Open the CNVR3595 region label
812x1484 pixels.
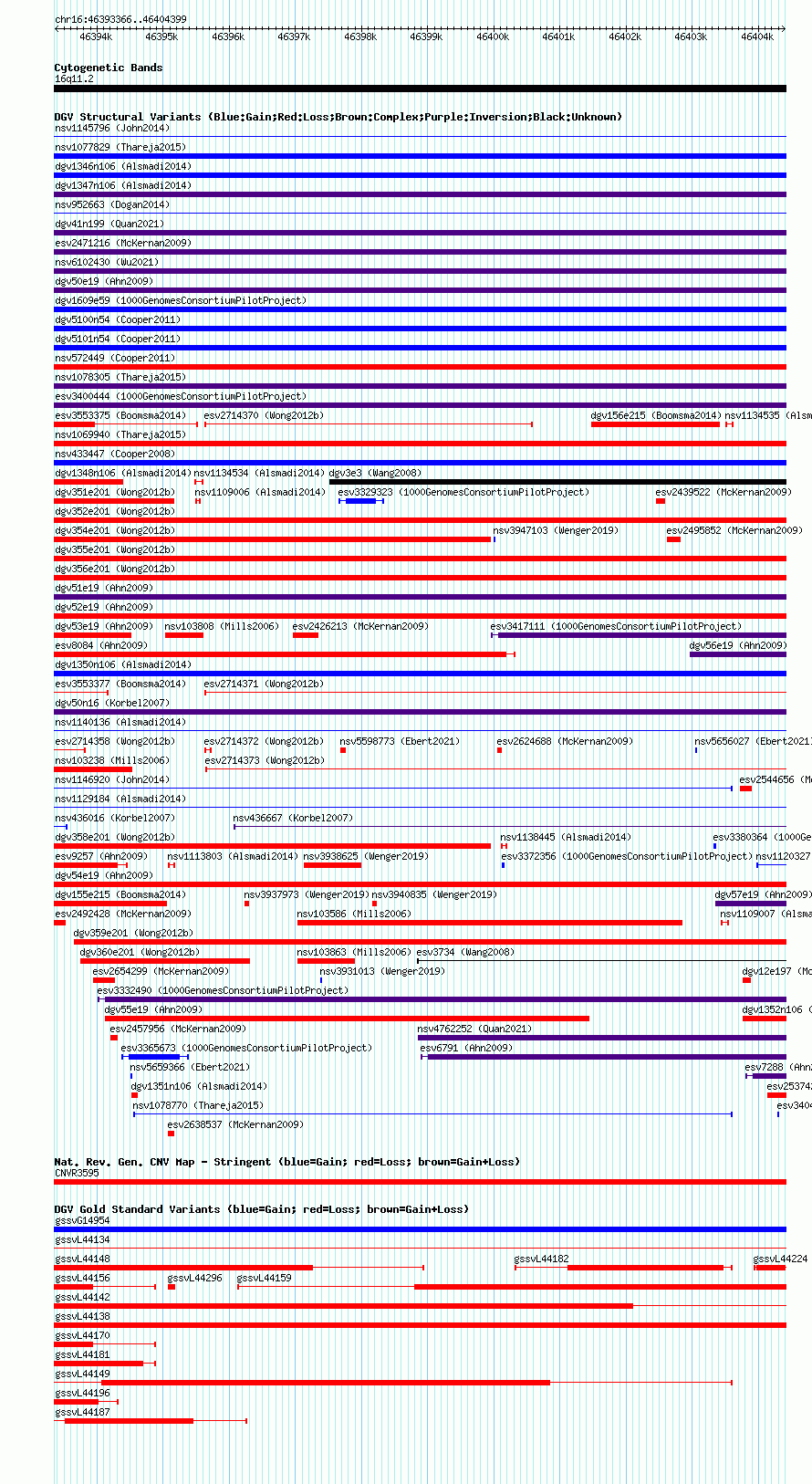(x=77, y=1173)
